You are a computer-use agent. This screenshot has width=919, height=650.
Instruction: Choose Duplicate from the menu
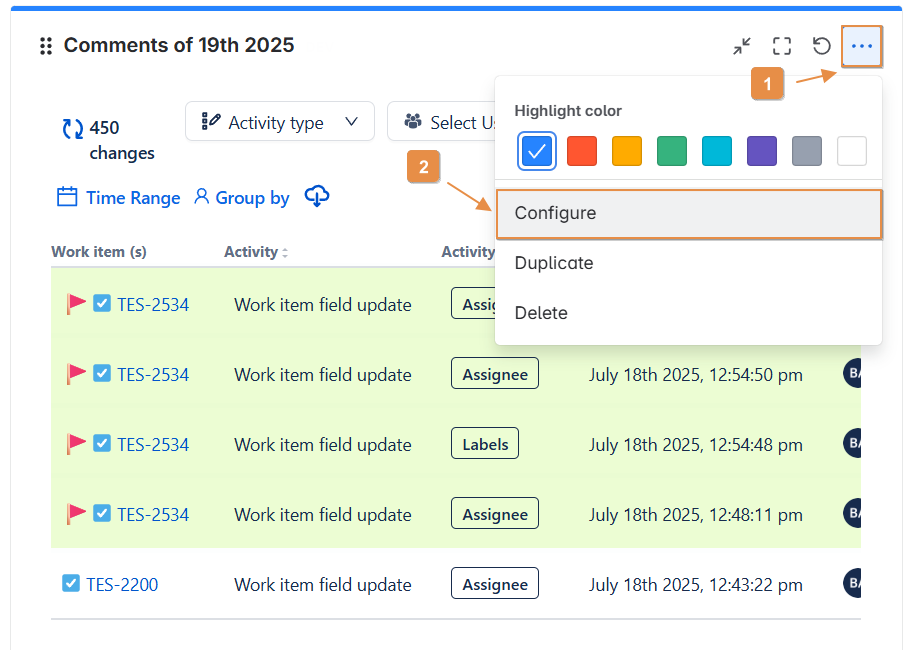(554, 263)
